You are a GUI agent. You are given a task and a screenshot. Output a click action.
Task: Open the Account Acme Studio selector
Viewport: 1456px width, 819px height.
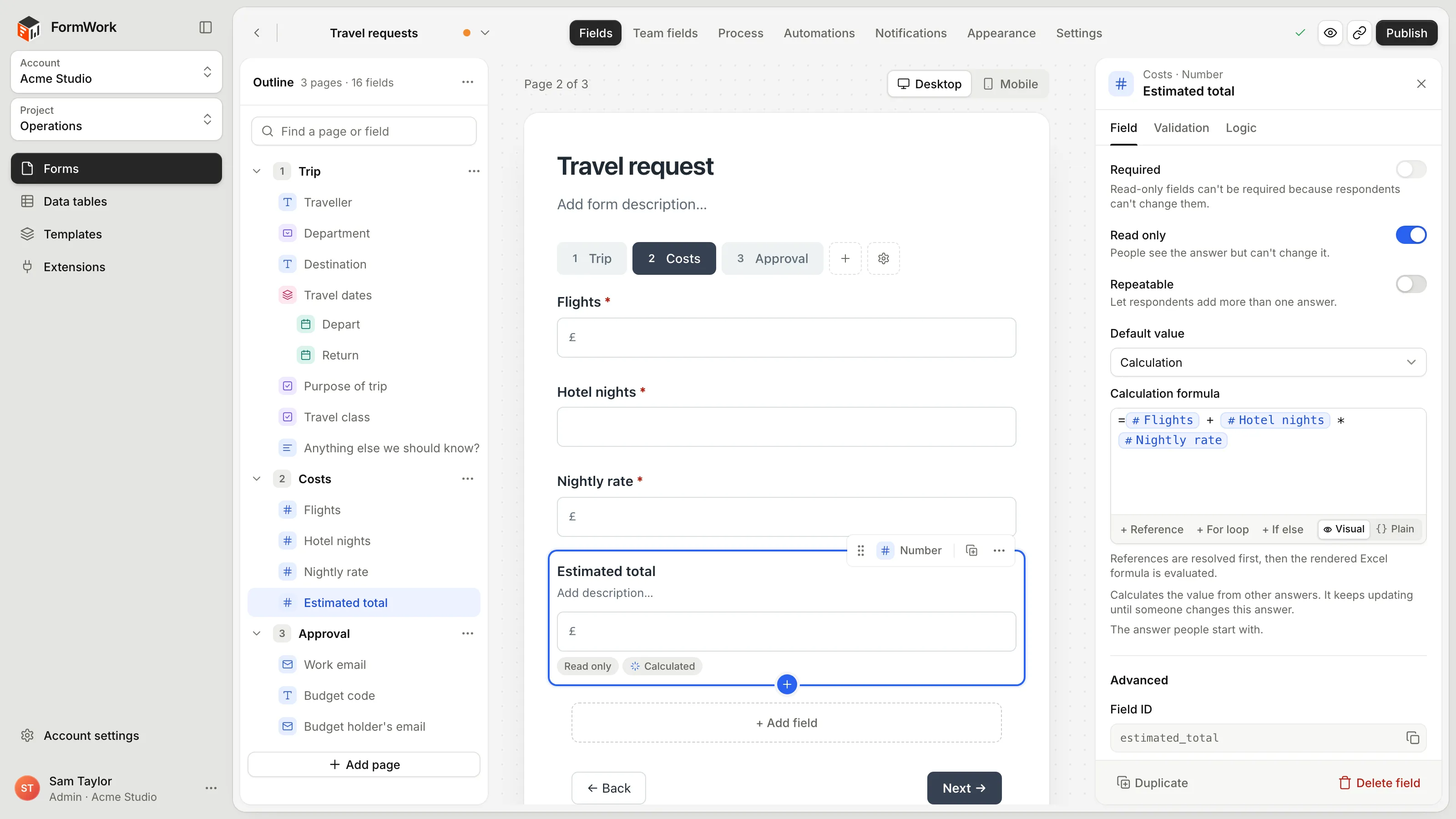(x=116, y=71)
